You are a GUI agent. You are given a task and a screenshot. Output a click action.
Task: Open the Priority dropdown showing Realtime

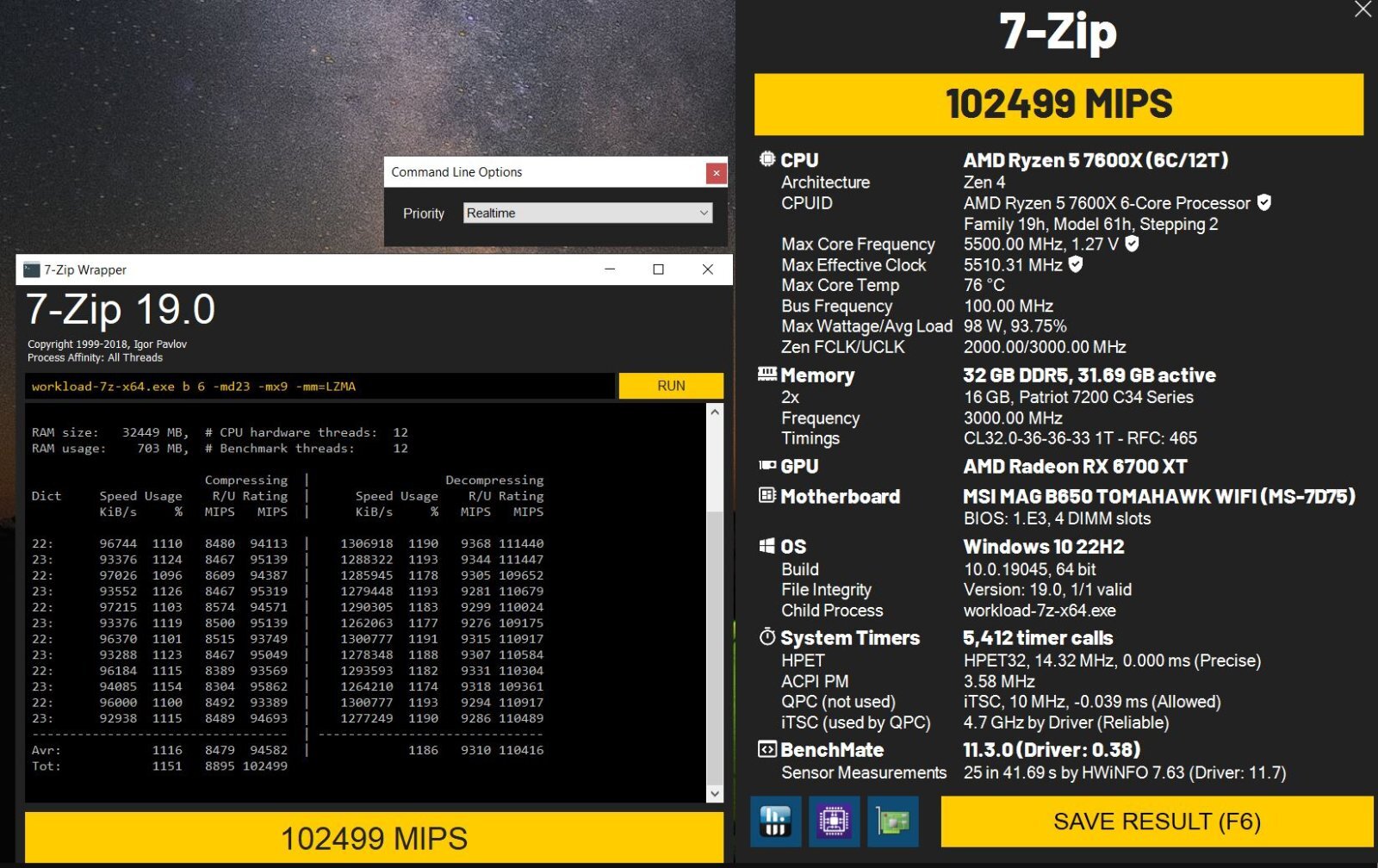588,213
